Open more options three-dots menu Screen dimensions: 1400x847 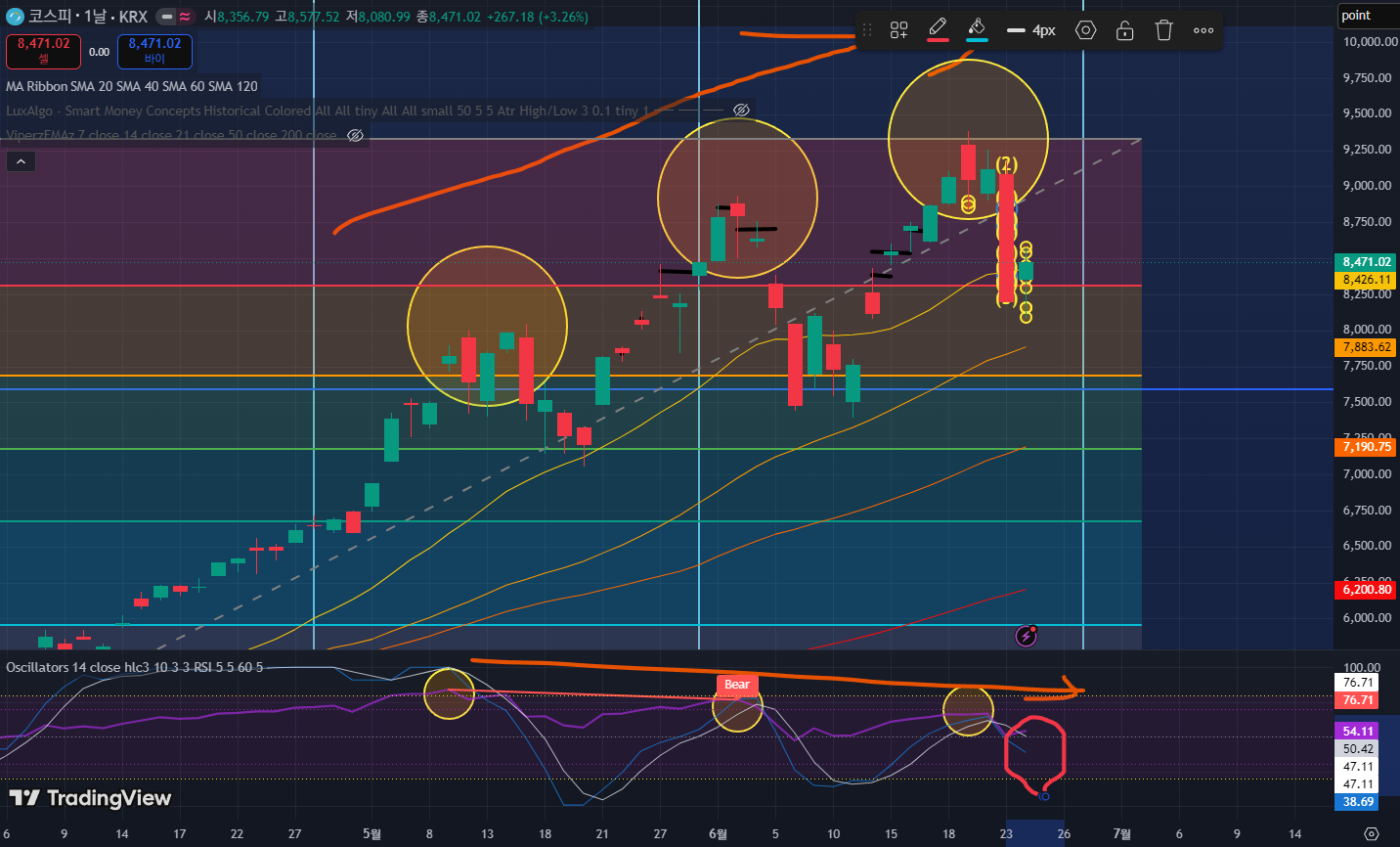(1203, 30)
